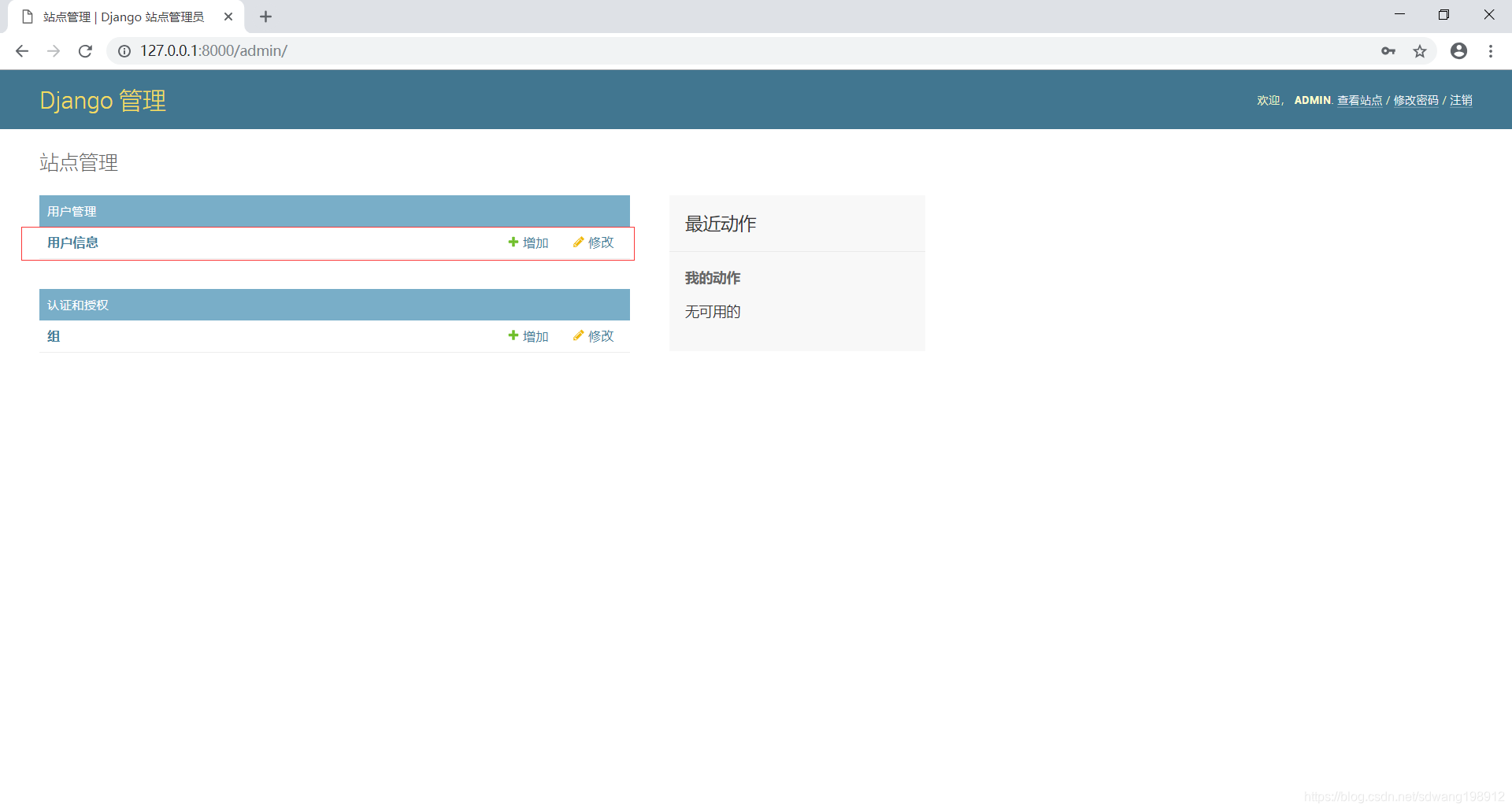
Task: Click the browser forward arrow
Action: coord(54,51)
